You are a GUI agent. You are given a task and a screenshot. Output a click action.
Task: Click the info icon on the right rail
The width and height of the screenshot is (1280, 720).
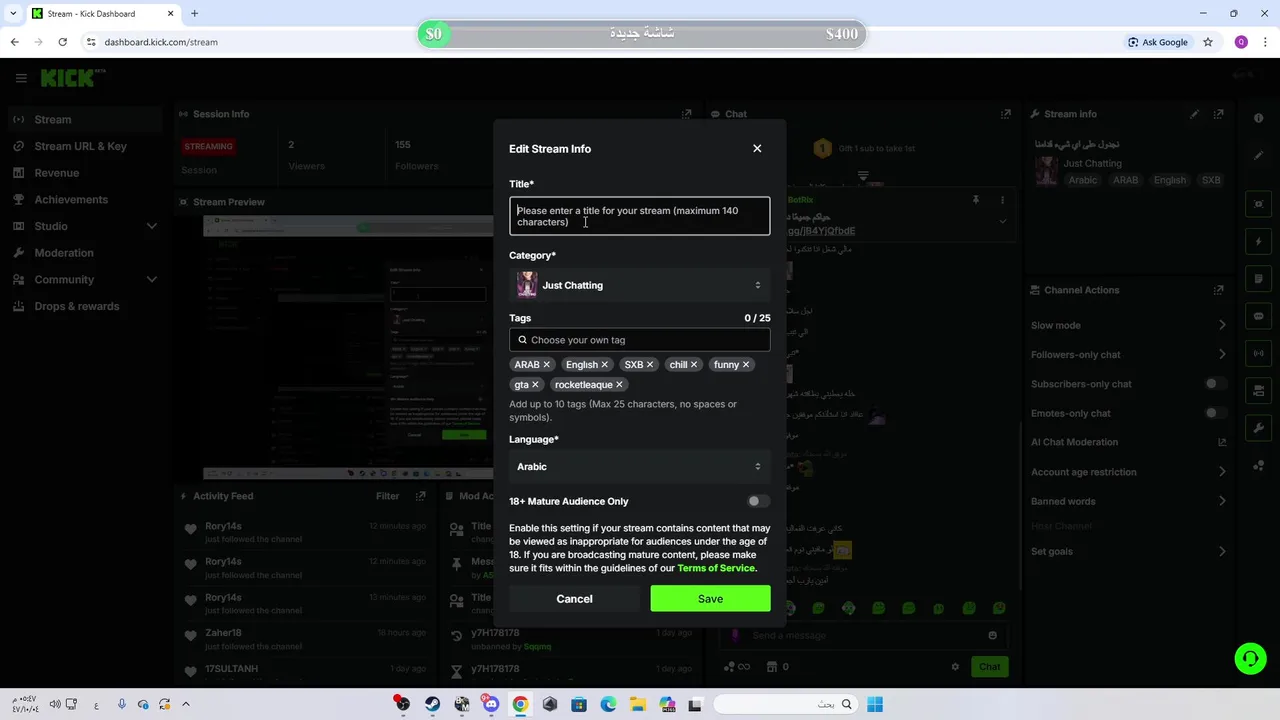(1259, 118)
